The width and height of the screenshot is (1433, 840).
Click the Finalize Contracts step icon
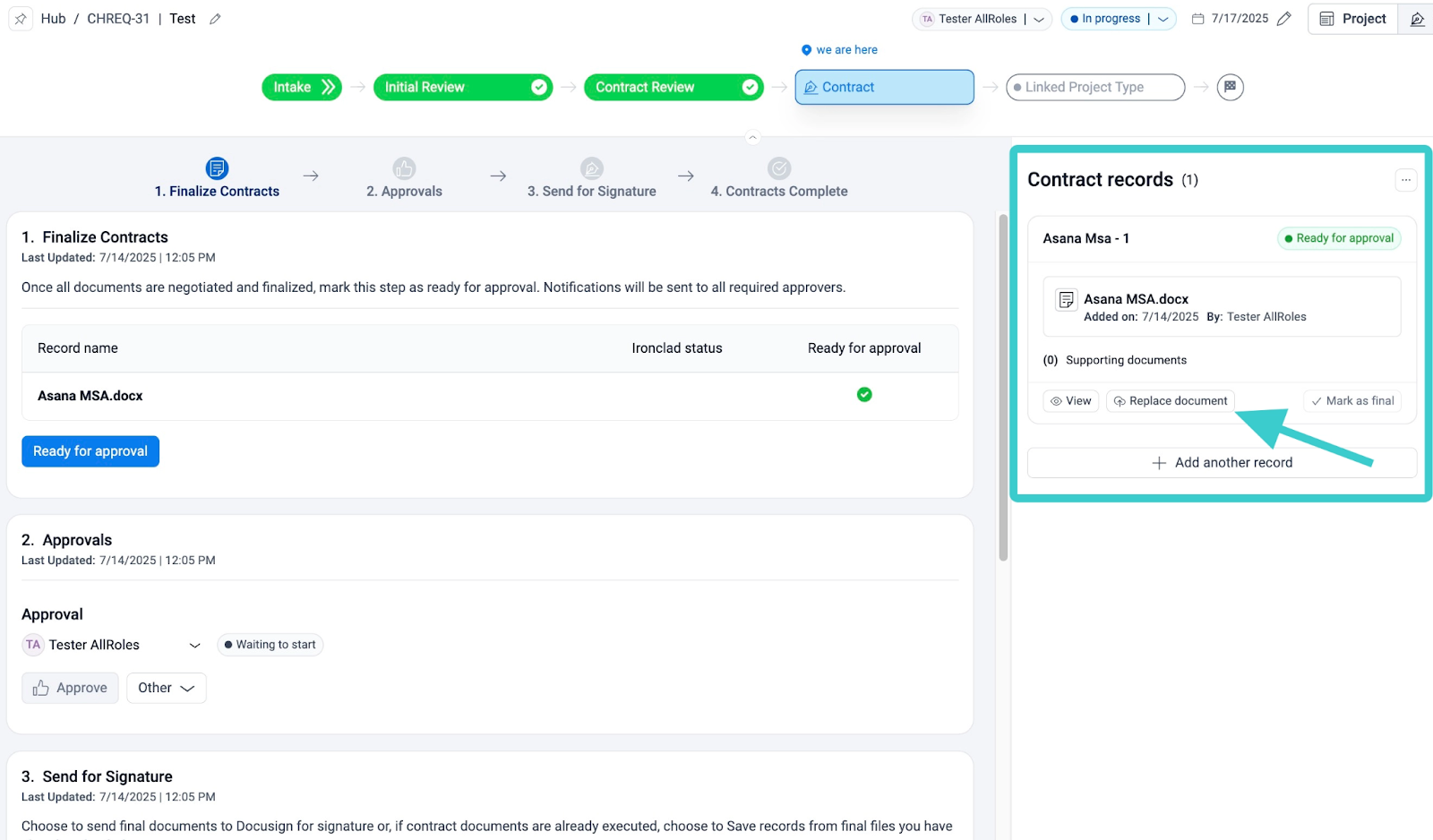click(x=217, y=168)
